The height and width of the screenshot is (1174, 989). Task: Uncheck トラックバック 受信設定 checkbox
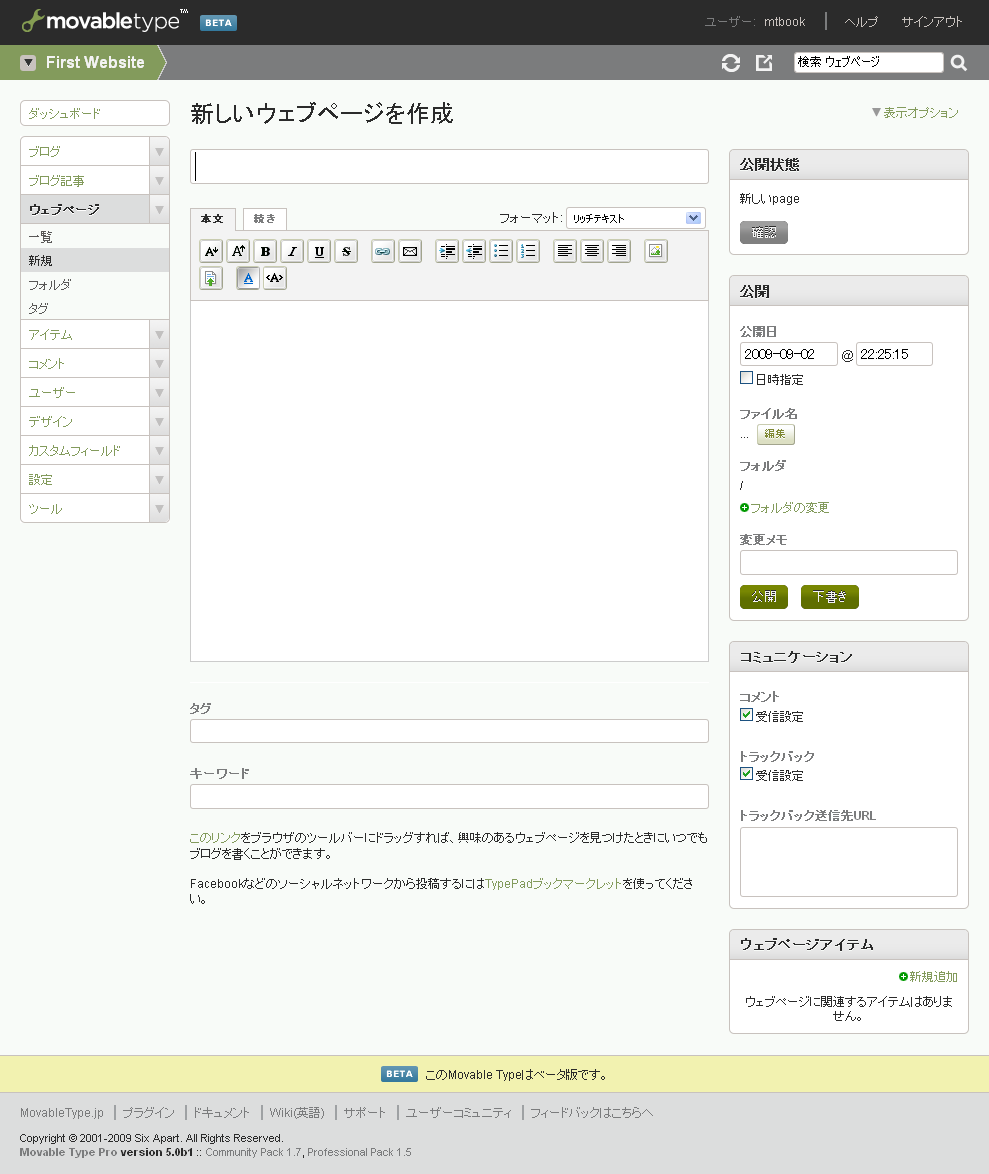point(746,774)
